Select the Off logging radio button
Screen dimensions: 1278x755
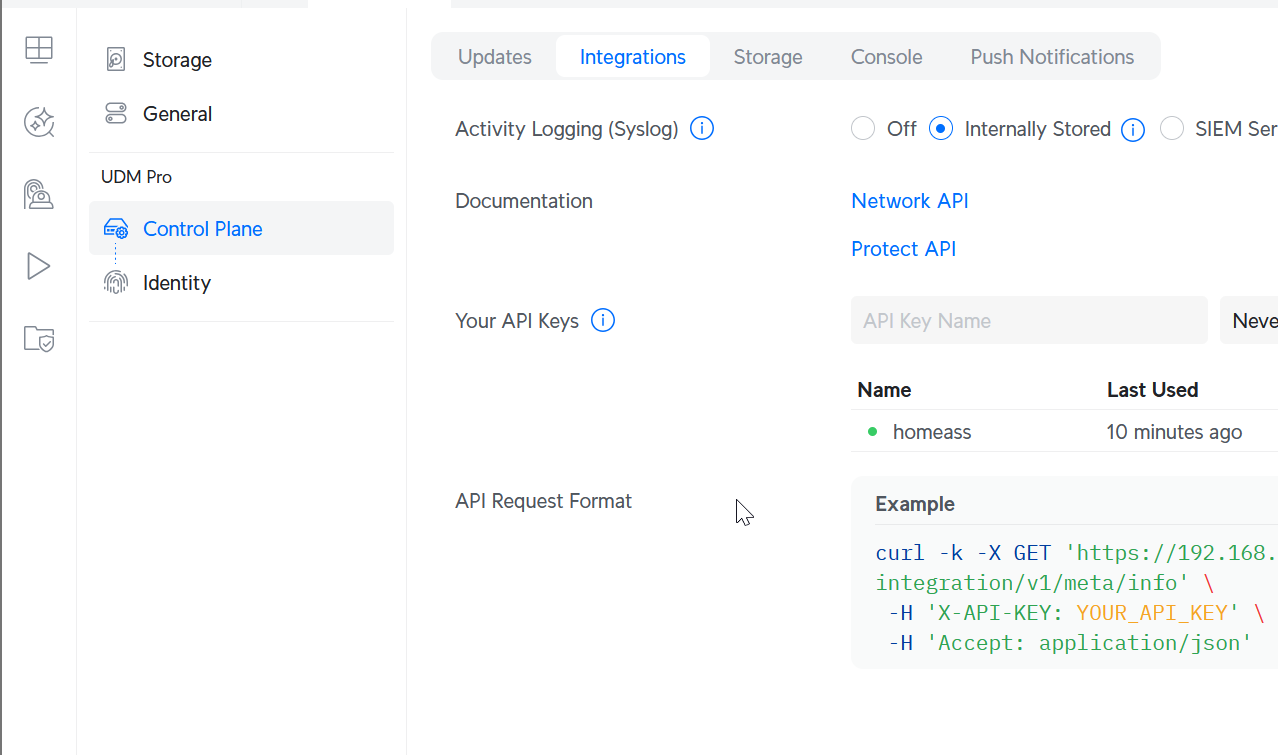[863, 129]
